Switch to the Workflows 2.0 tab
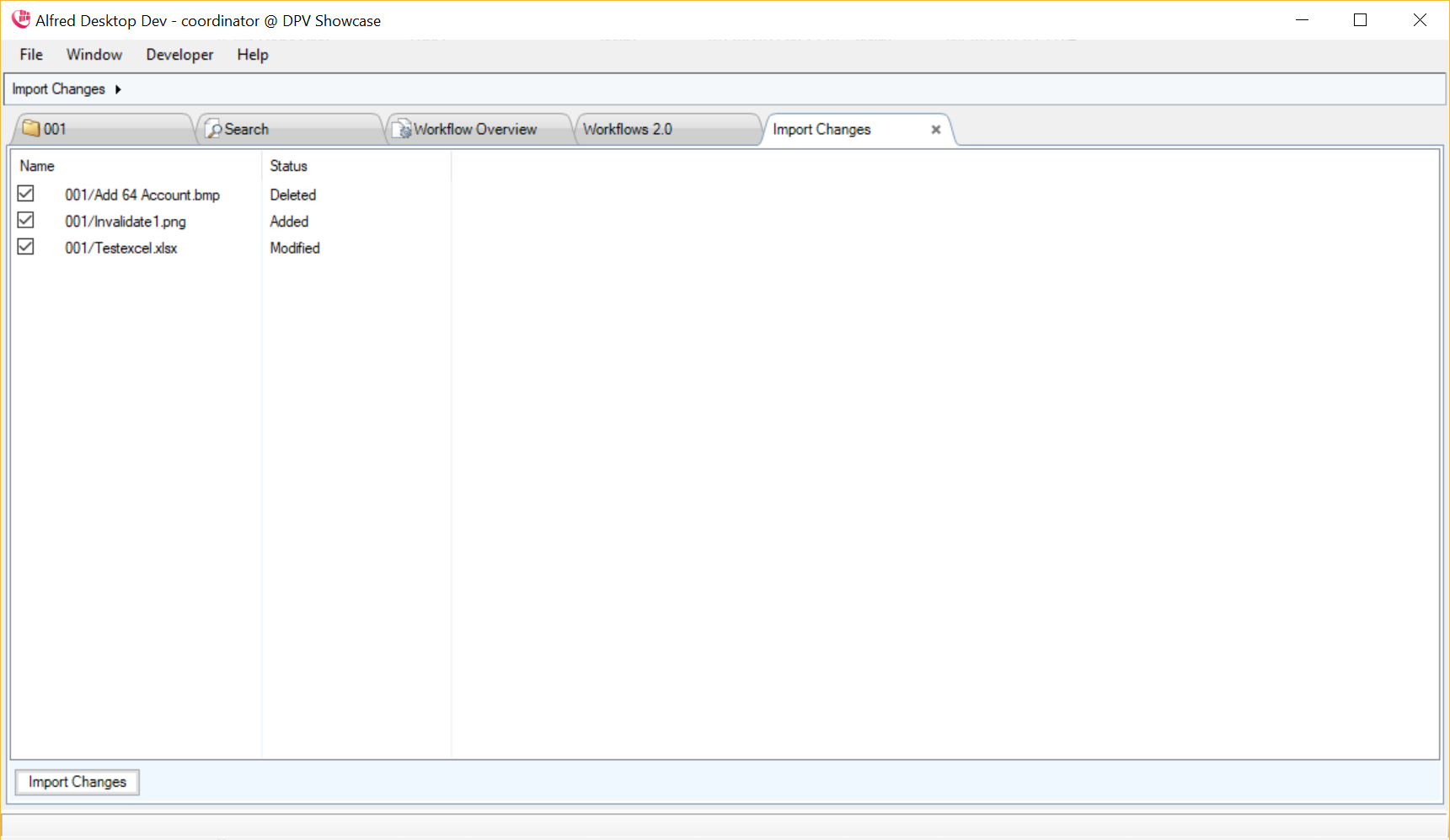The height and width of the screenshot is (840, 1450). (x=628, y=130)
